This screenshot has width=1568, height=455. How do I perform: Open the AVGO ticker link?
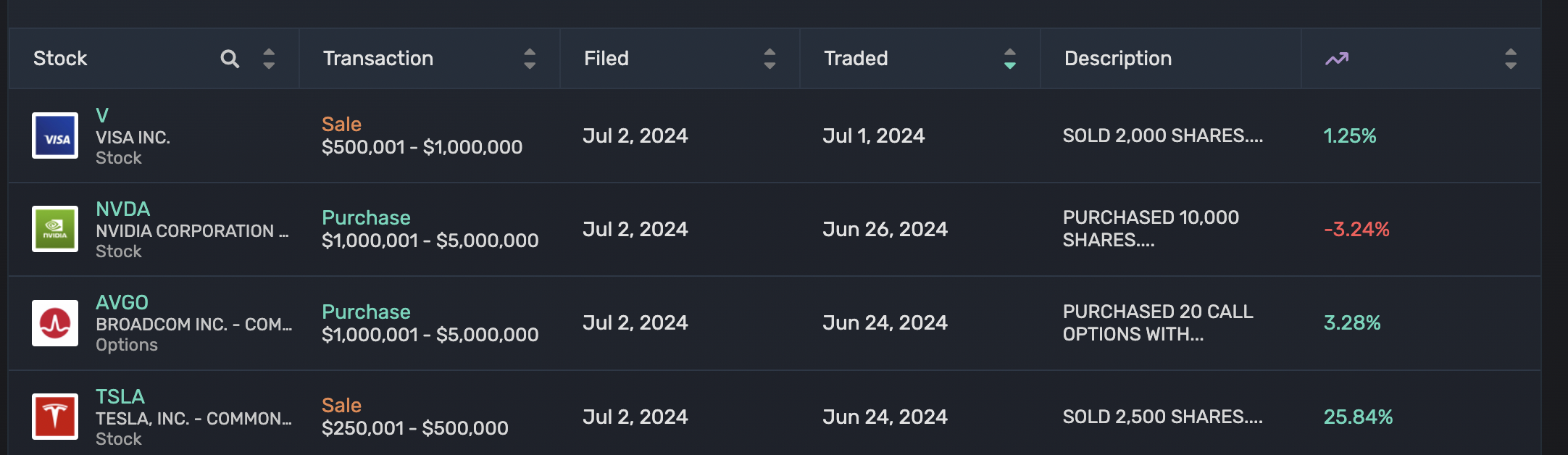pos(122,302)
